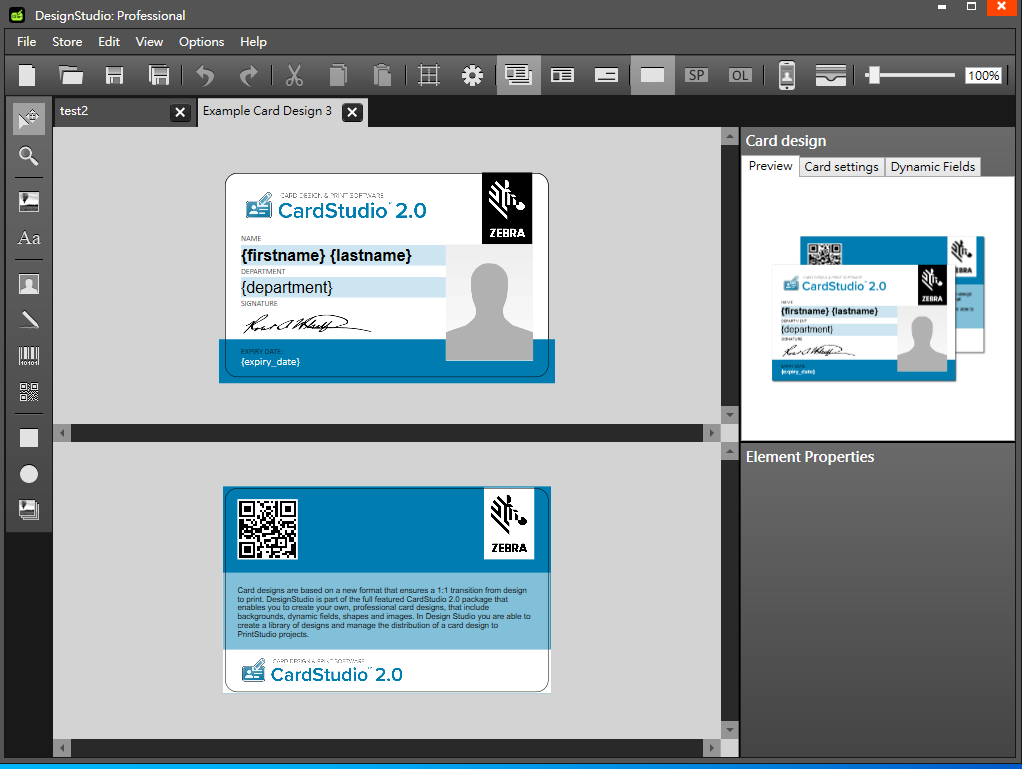Choose the barcode tool
This screenshot has height=769, width=1022.
tap(29, 356)
